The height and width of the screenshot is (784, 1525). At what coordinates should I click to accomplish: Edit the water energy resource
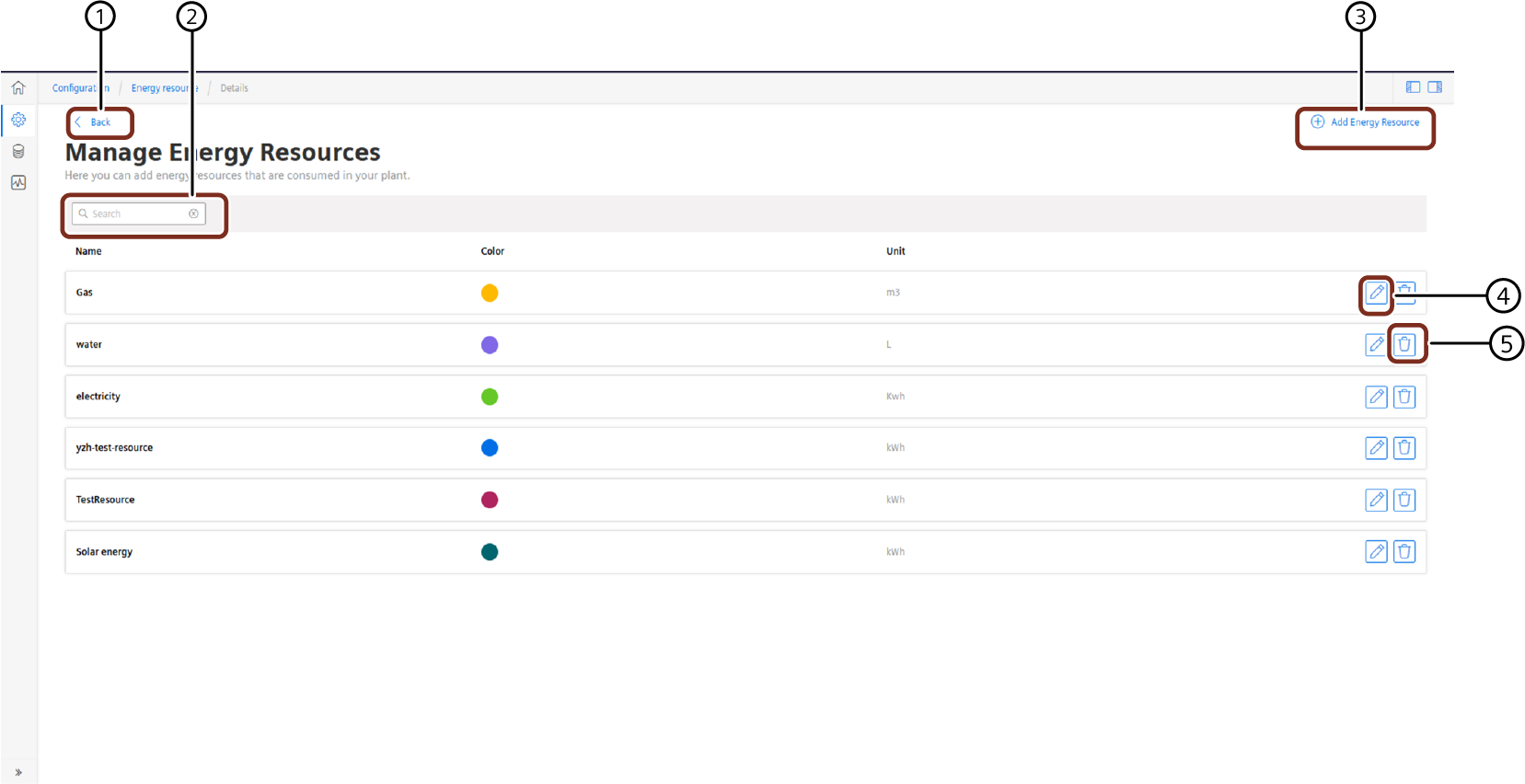(x=1376, y=344)
